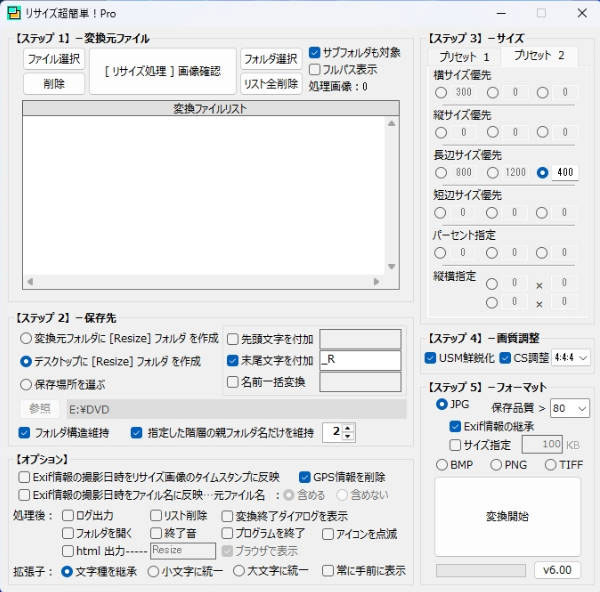Switch to プリセット 1 tab
This screenshot has width=600, height=592.
coord(464,57)
